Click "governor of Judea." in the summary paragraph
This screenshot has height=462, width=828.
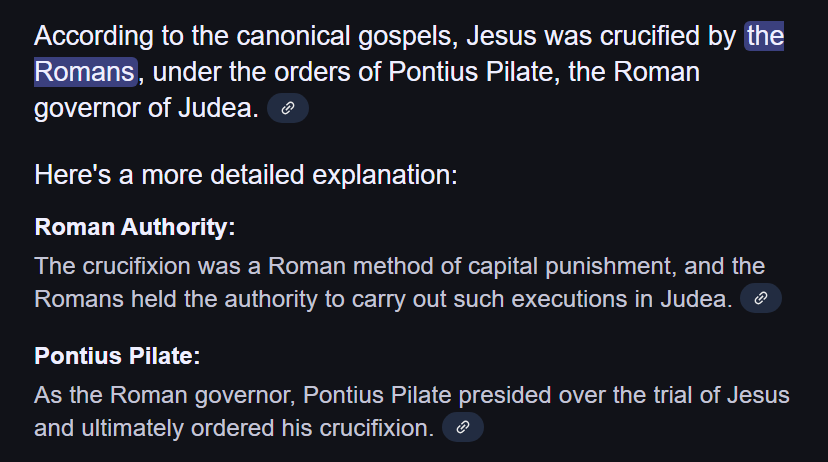coord(146,108)
